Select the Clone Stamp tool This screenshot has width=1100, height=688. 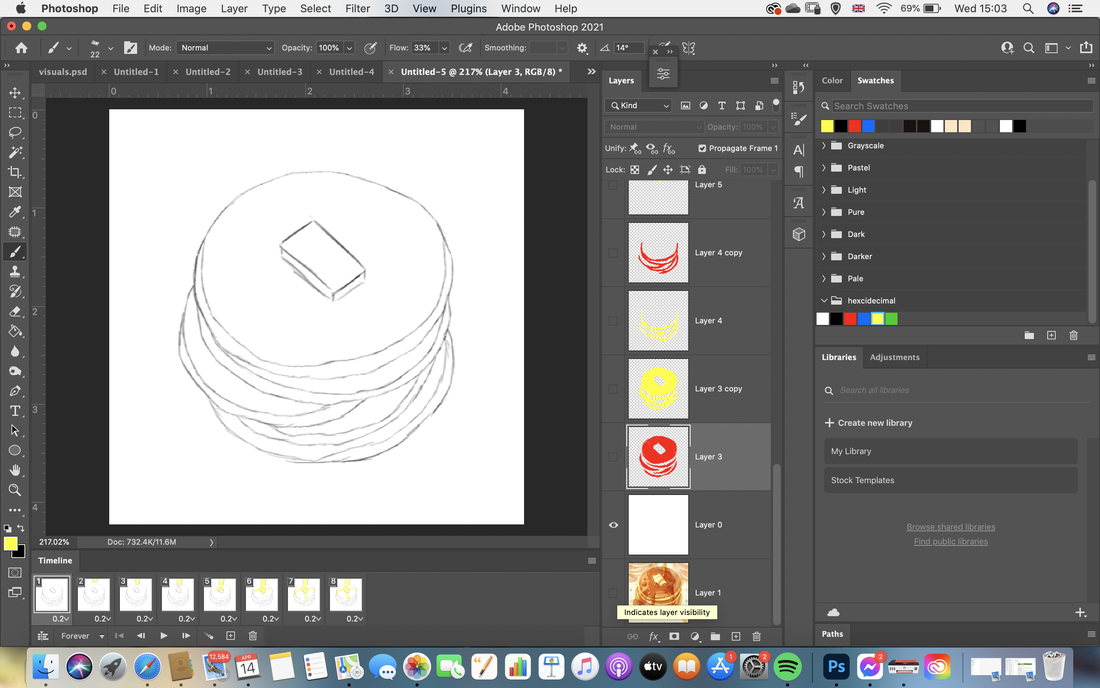[x=15, y=271]
